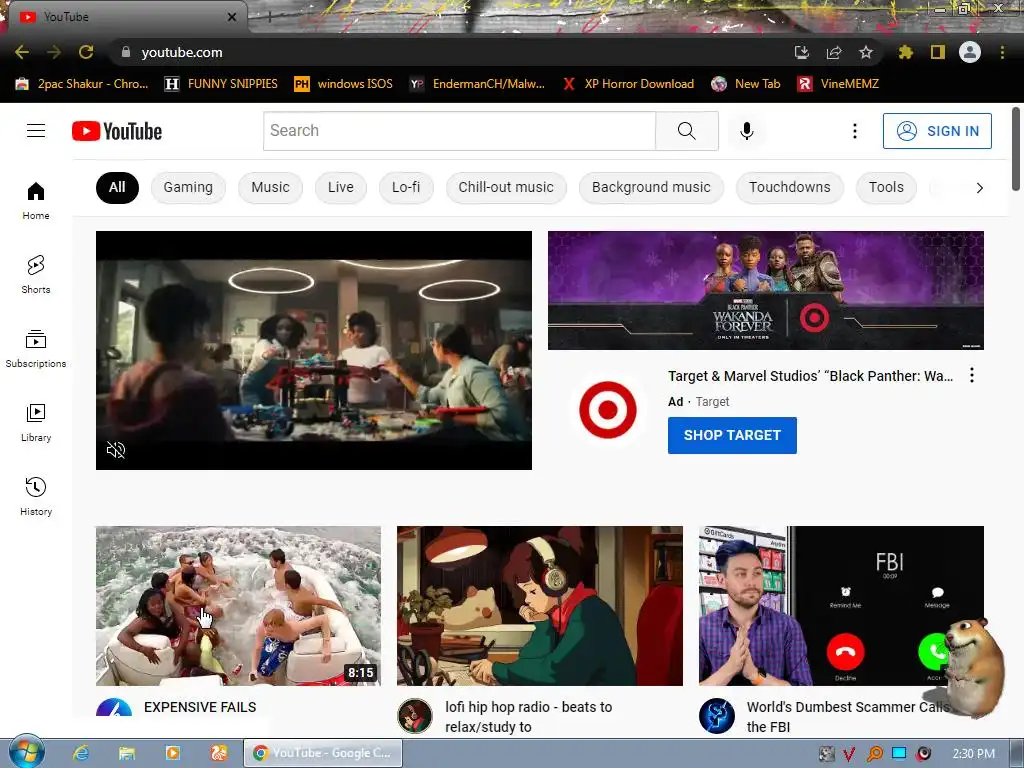Open YouTube settings three-dot menu
Viewport: 1024px width, 768px height.
854,131
